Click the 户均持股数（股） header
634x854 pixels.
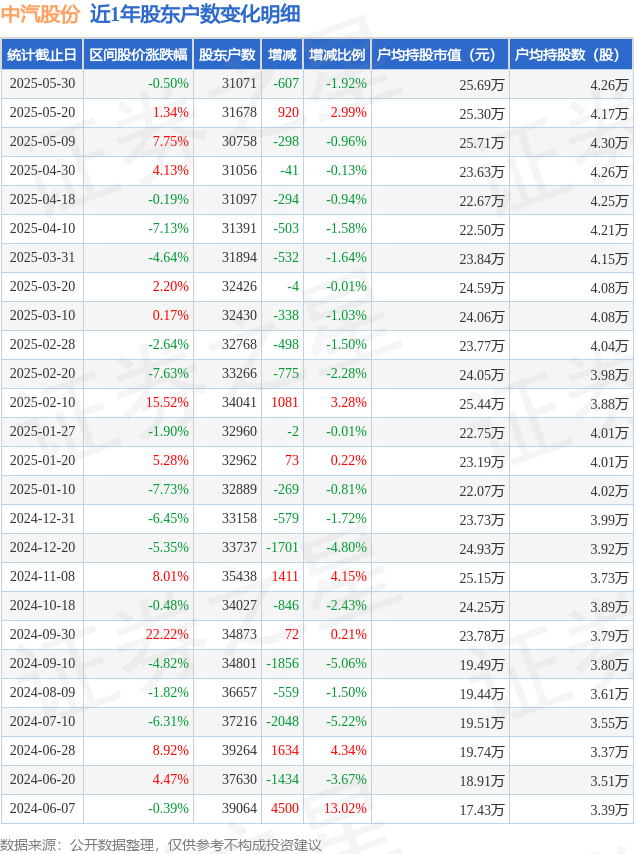click(x=571, y=54)
